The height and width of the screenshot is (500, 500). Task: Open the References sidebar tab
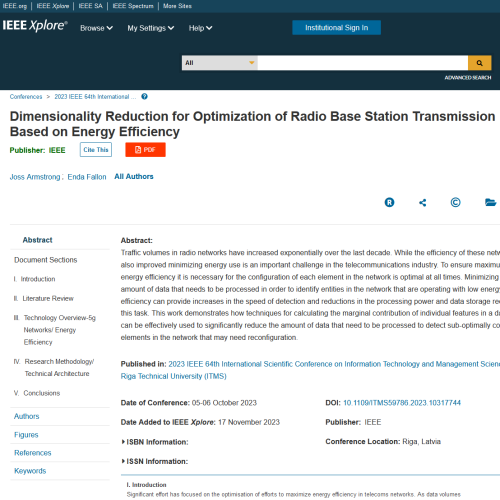[x=33, y=453]
